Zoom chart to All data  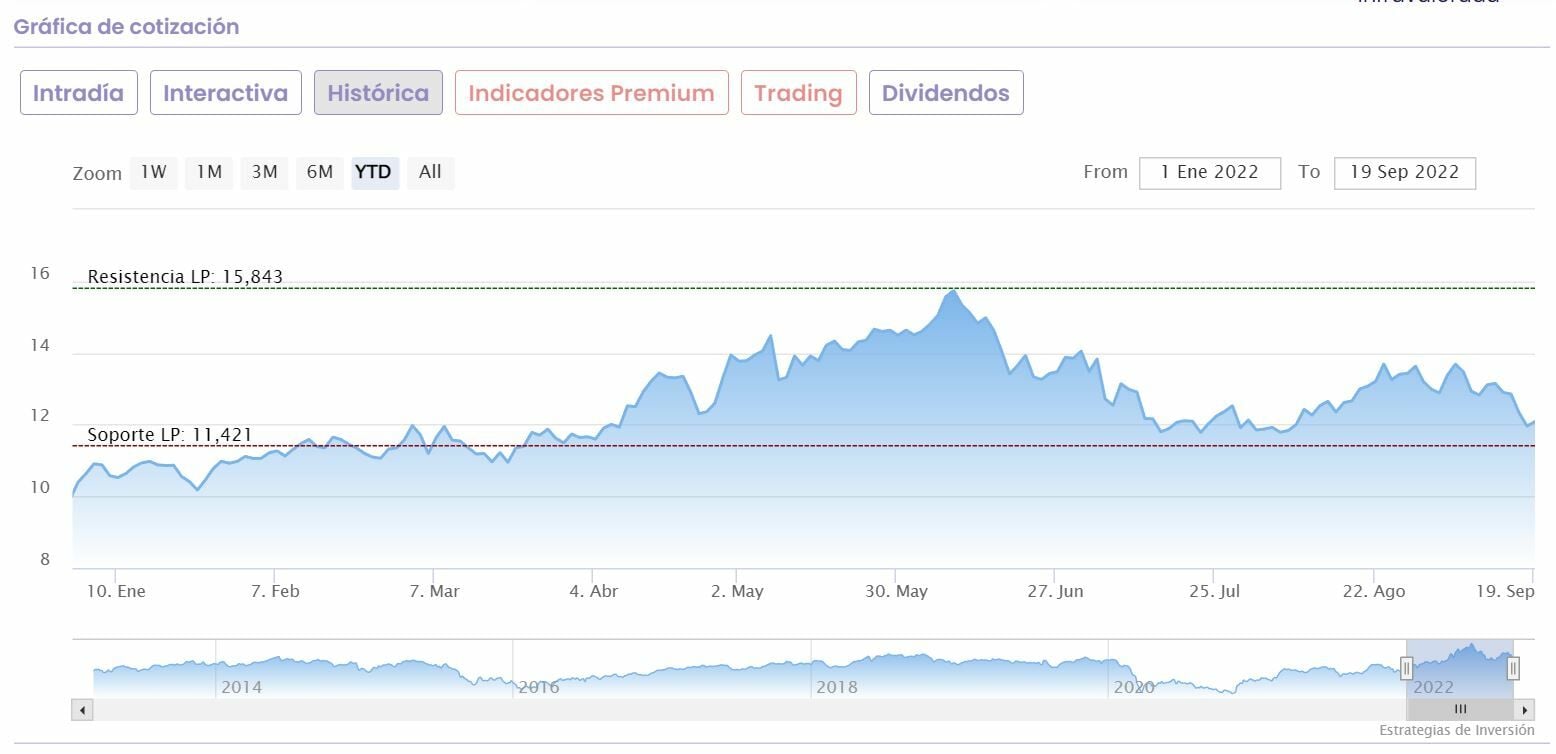tap(430, 172)
